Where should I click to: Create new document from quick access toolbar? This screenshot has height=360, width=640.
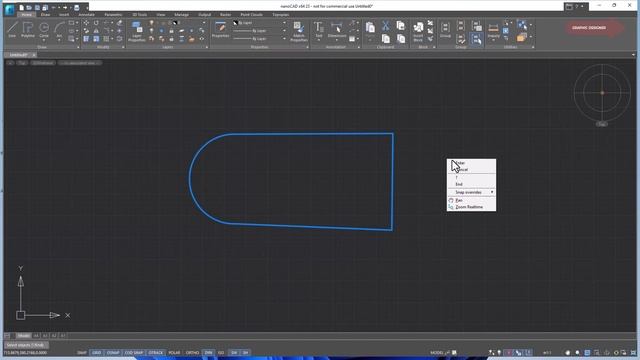coord(21,7)
